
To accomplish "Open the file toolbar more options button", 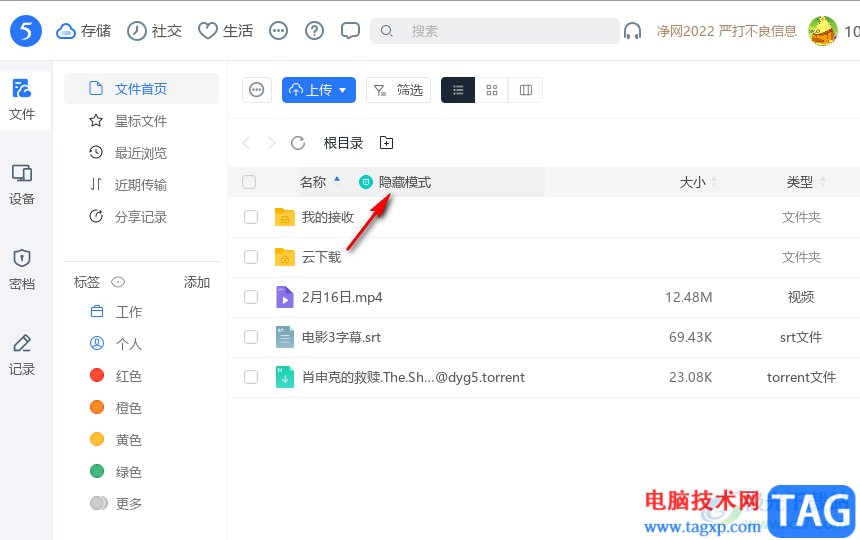I will [257, 90].
